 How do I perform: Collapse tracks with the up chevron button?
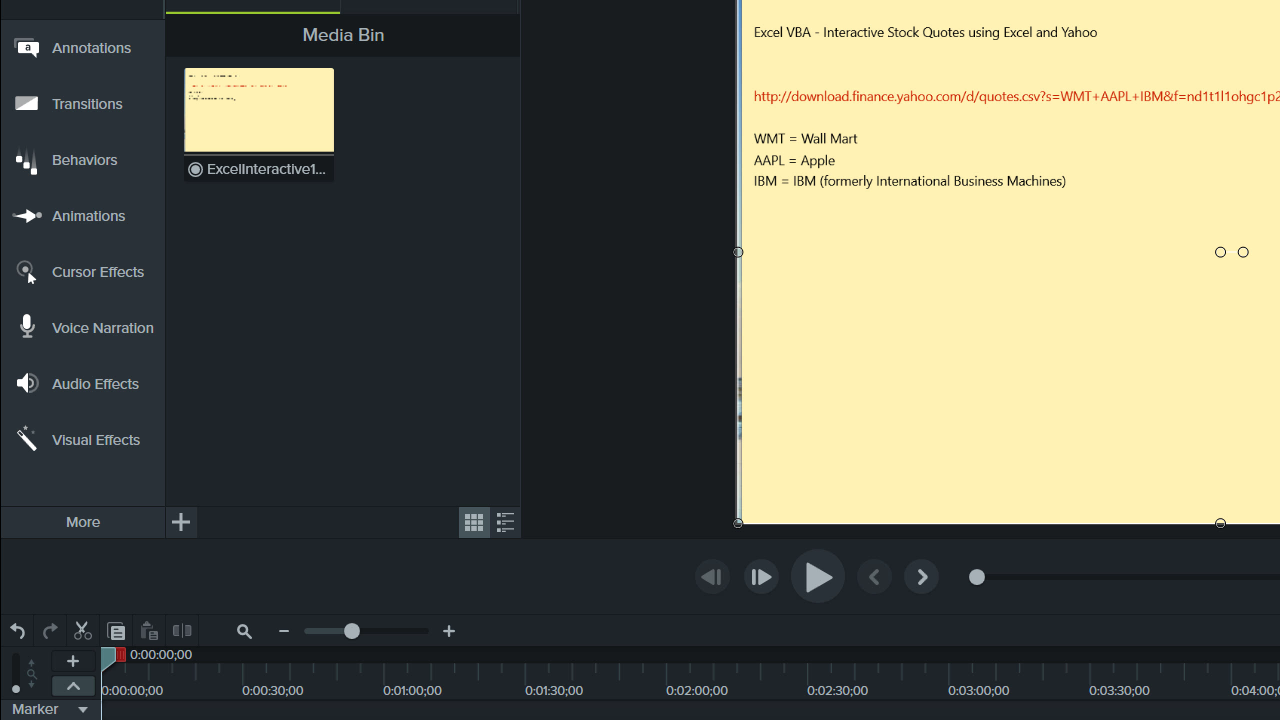(73, 686)
